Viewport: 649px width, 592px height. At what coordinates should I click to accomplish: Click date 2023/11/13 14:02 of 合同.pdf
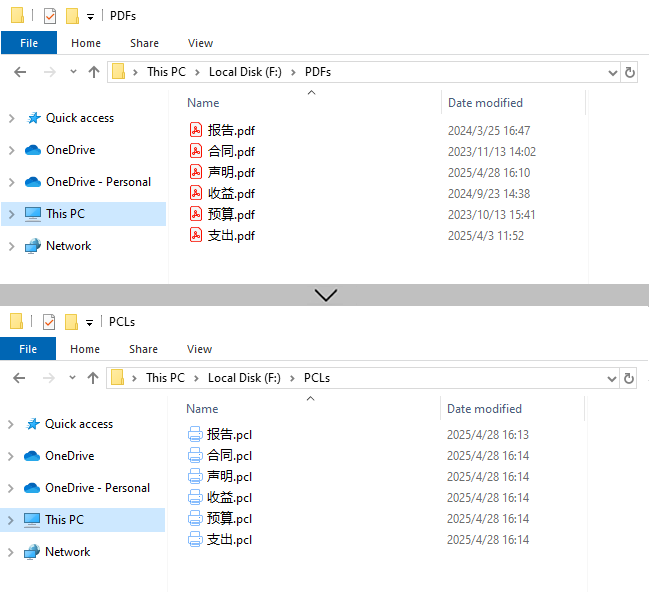tap(492, 152)
